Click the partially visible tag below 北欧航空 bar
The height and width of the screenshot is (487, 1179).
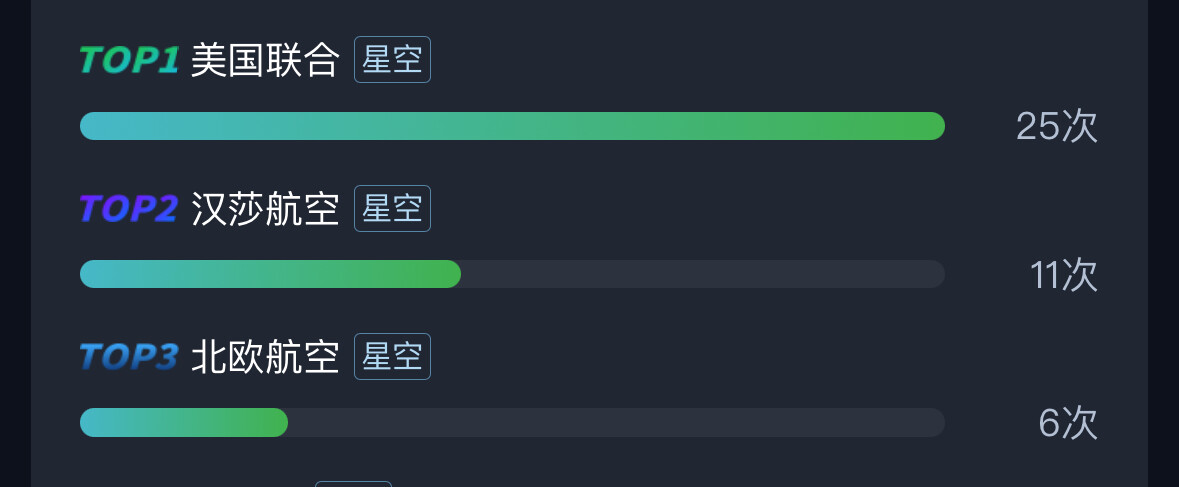353,483
